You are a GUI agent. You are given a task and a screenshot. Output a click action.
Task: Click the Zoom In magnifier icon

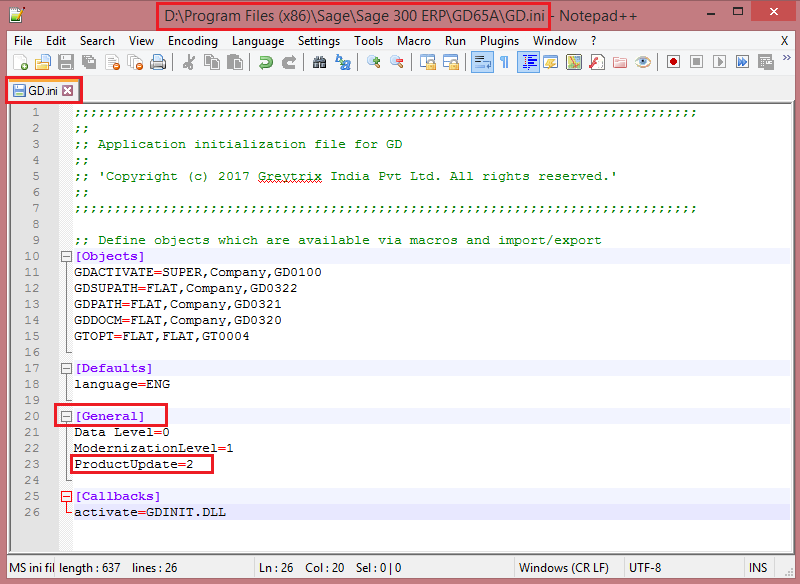pyautogui.click(x=373, y=62)
